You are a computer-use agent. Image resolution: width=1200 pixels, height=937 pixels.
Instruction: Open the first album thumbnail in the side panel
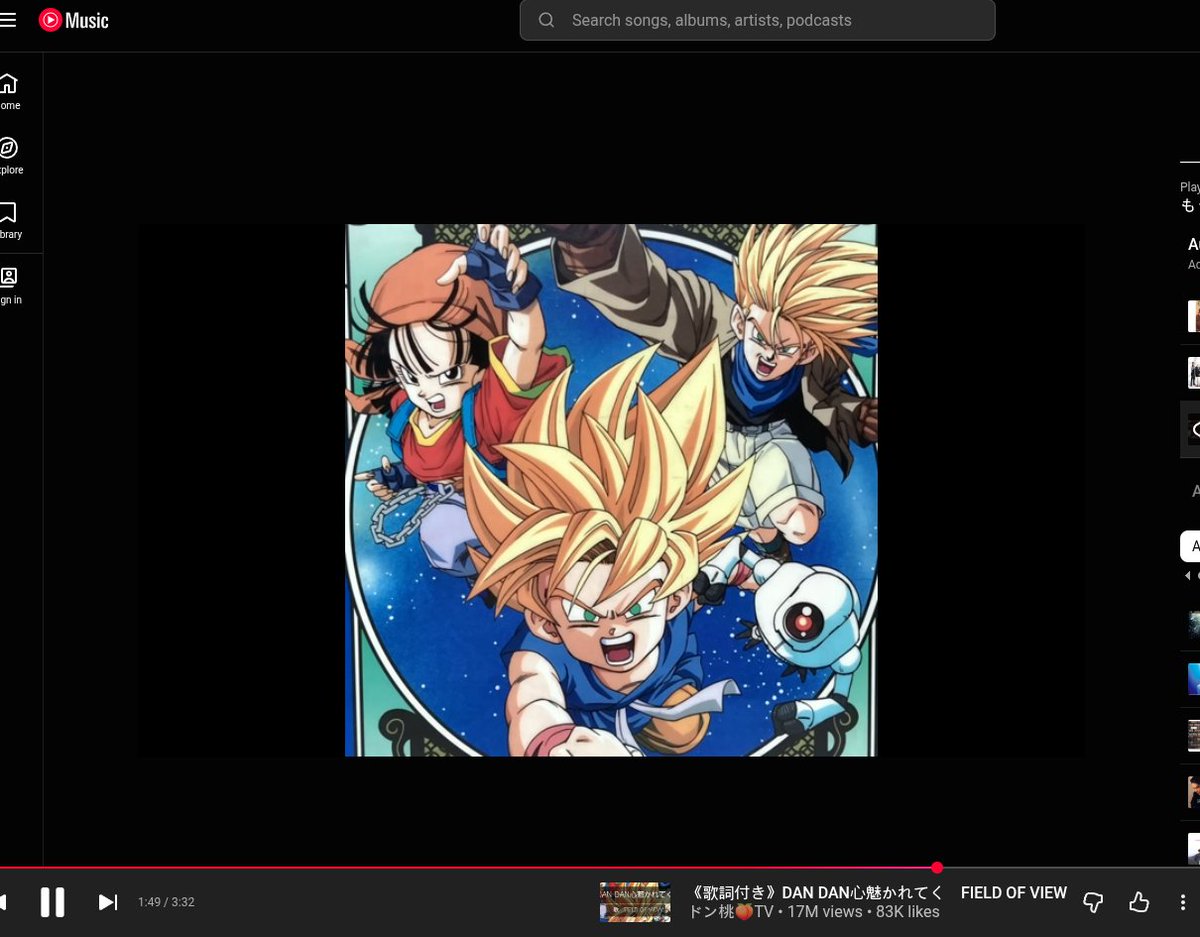1193,316
